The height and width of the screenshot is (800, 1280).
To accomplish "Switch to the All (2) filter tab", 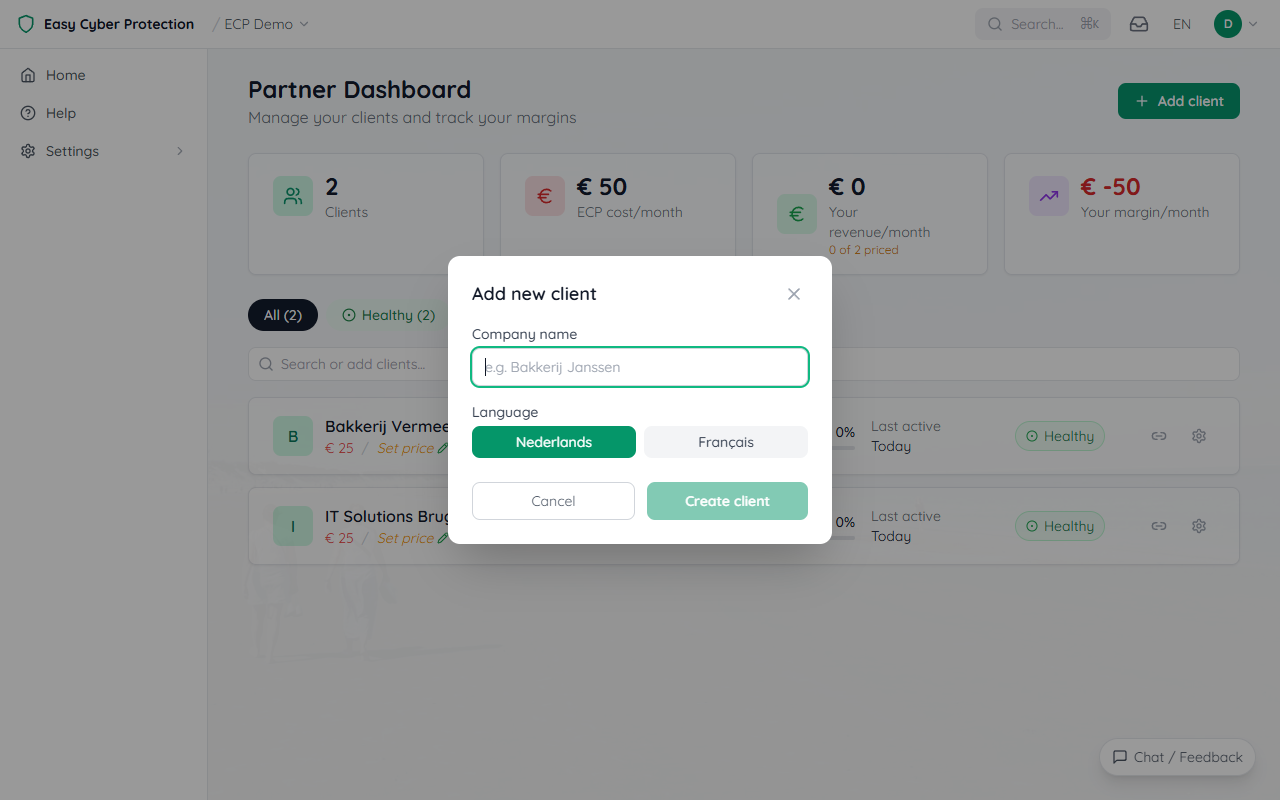I will click(x=282, y=315).
